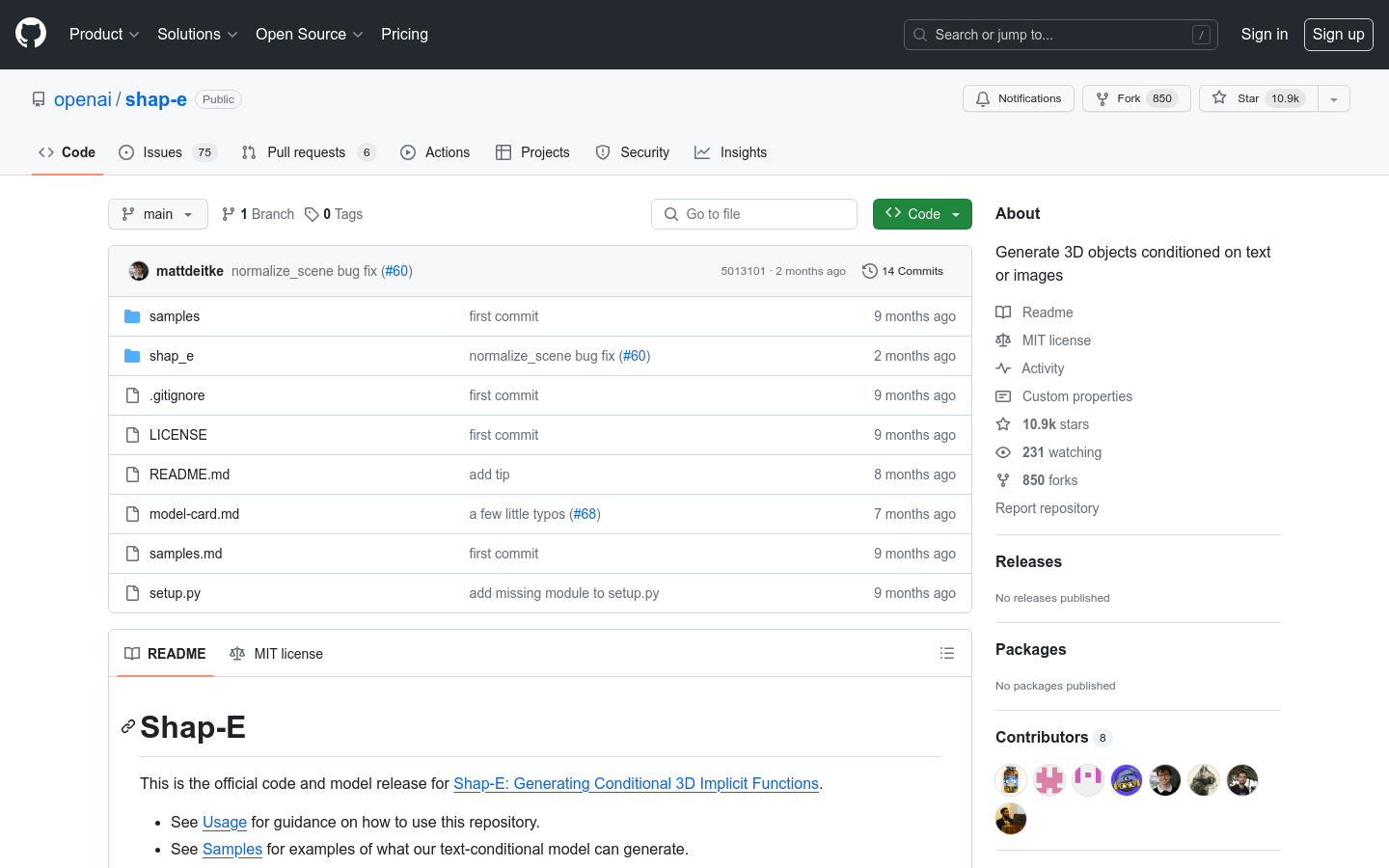Open the Shap-E paper link
Image resolution: width=1389 pixels, height=868 pixels.
point(636,784)
